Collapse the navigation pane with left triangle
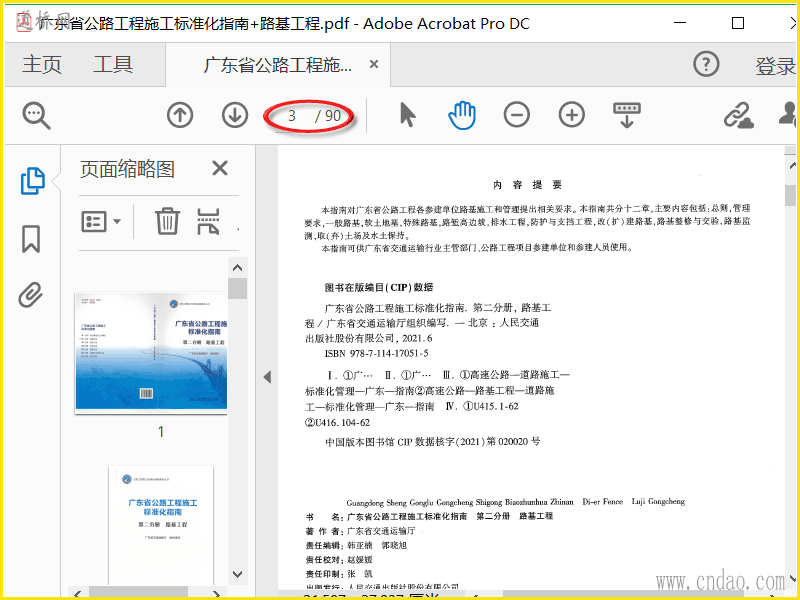This screenshot has width=800, height=600. point(267,377)
